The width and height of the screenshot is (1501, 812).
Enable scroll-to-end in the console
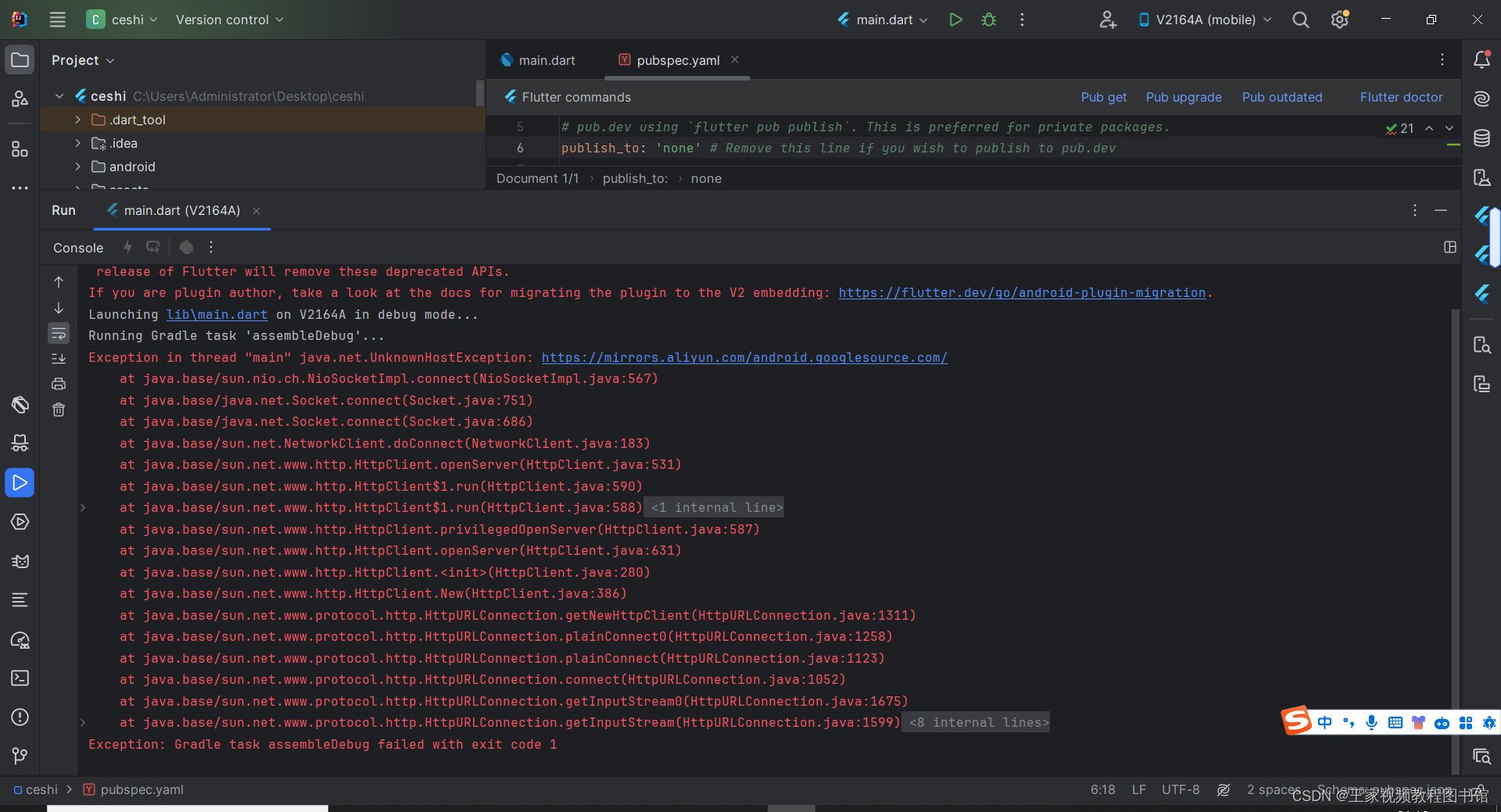59,359
